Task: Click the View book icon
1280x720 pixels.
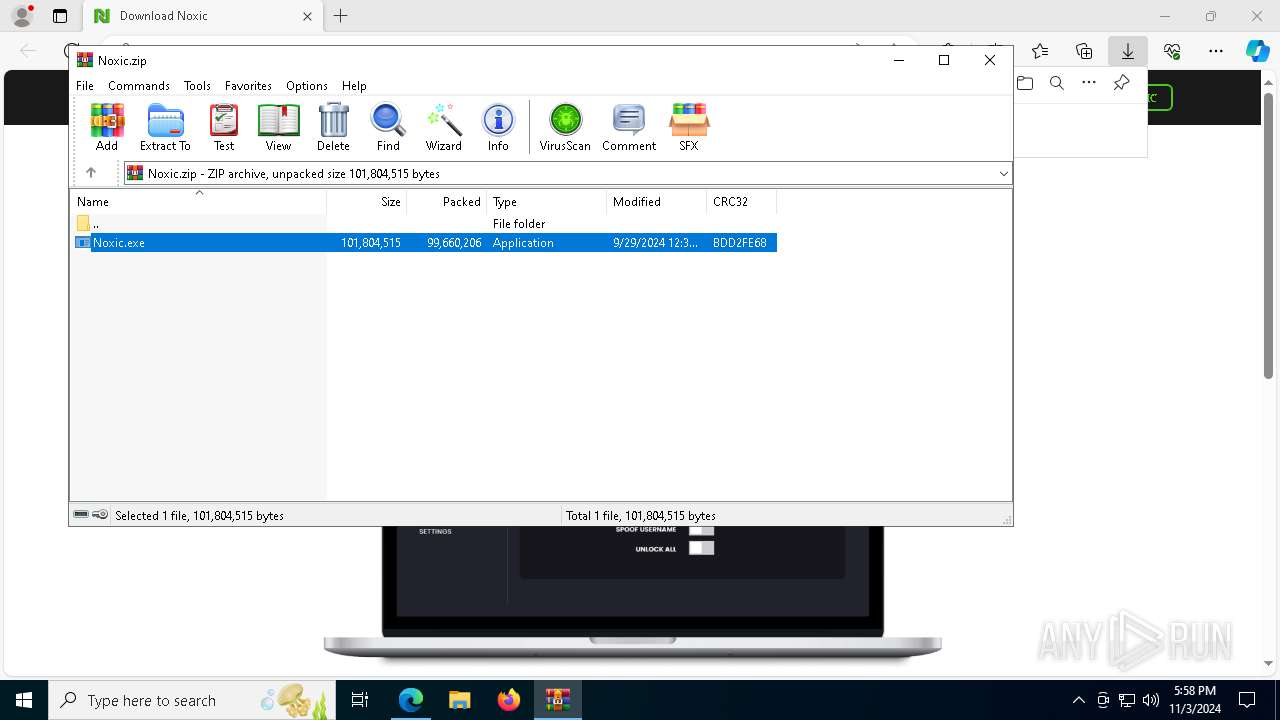Action: click(x=278, y=127)
